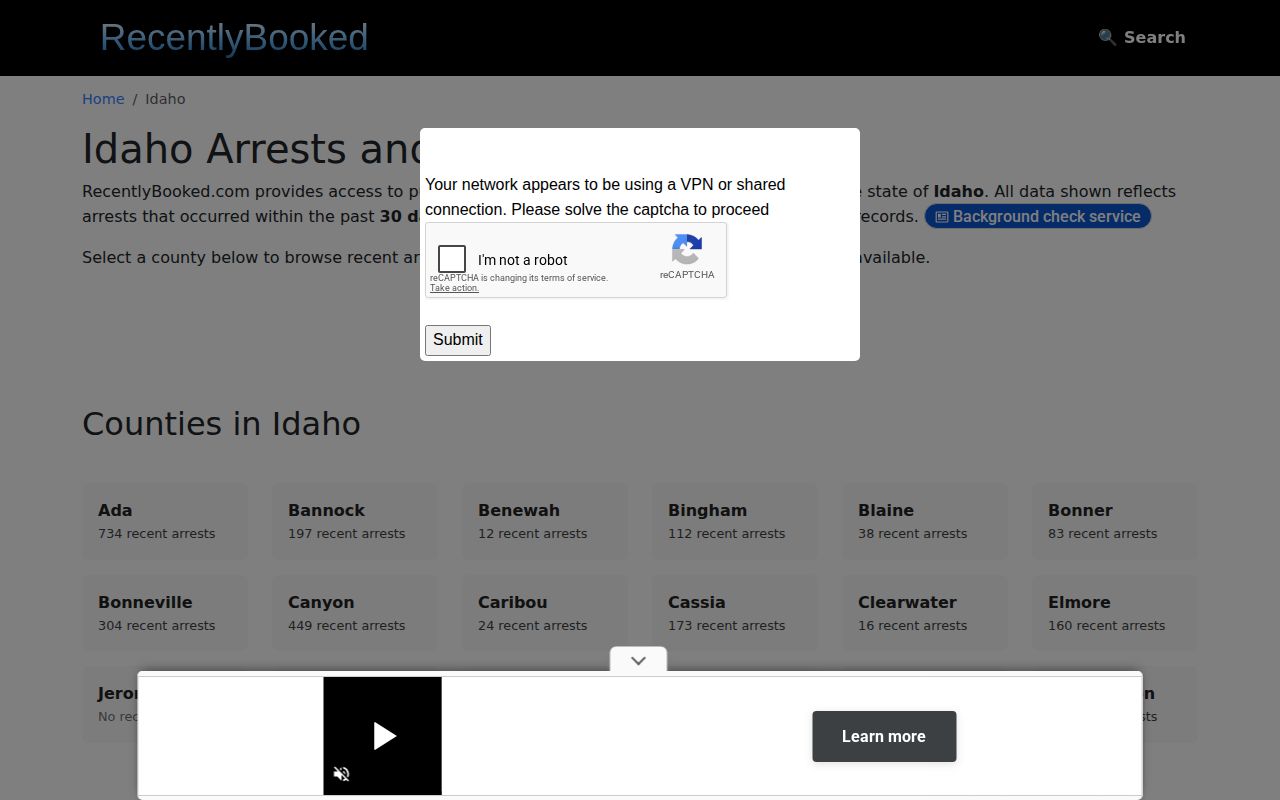Open the Blaine county card

tap(925, 521)
